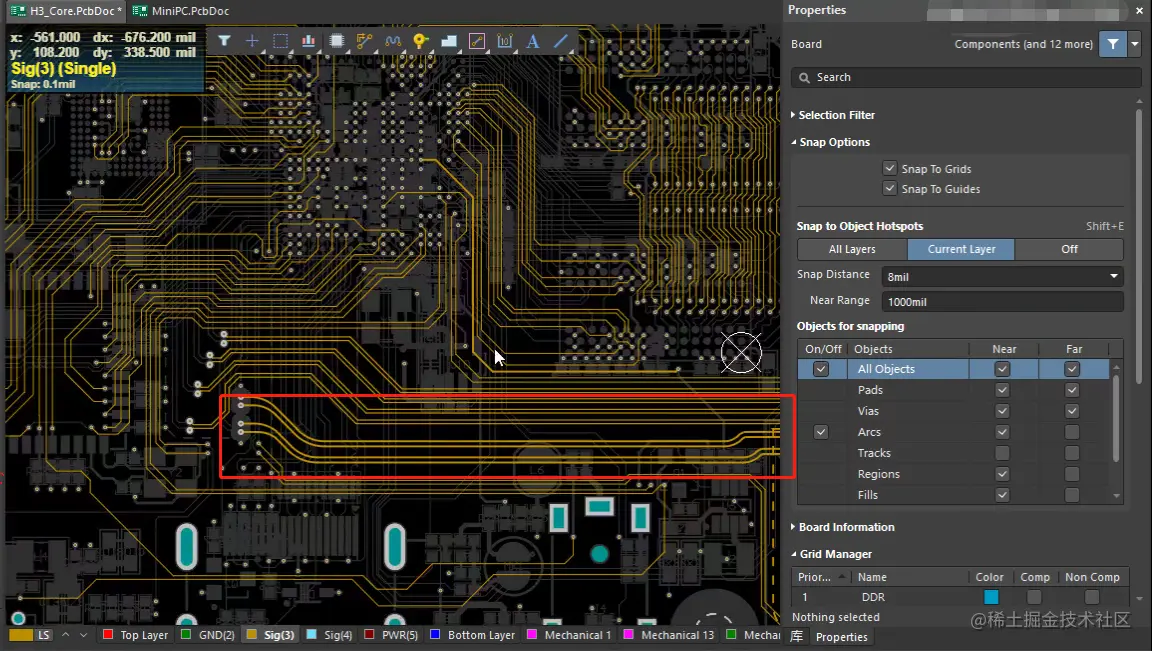
Task: Toggle Near checkbox for Regions
Action: coord(1002,474)
